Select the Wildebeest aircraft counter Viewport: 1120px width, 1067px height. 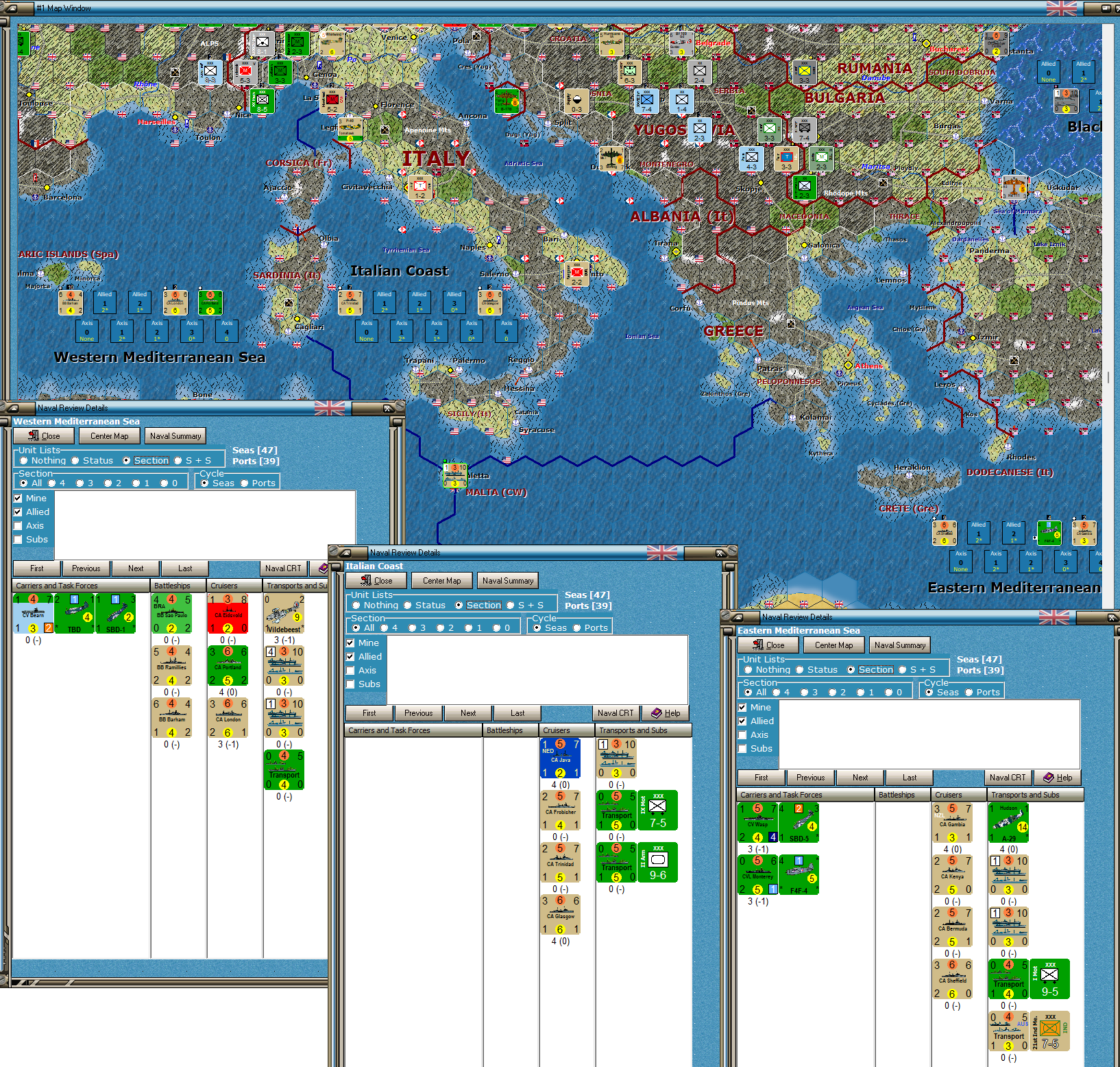pos(284,614)
